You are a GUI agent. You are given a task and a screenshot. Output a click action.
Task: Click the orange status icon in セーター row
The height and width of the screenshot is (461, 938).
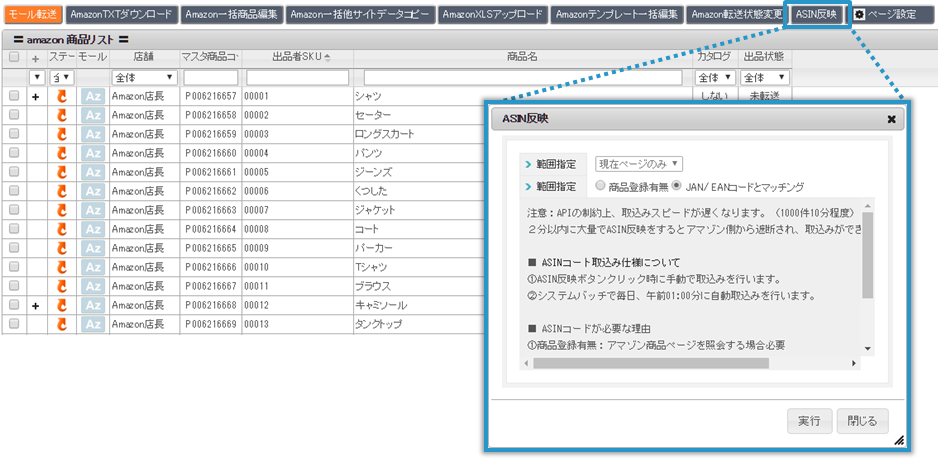click(x=62, y=115)
